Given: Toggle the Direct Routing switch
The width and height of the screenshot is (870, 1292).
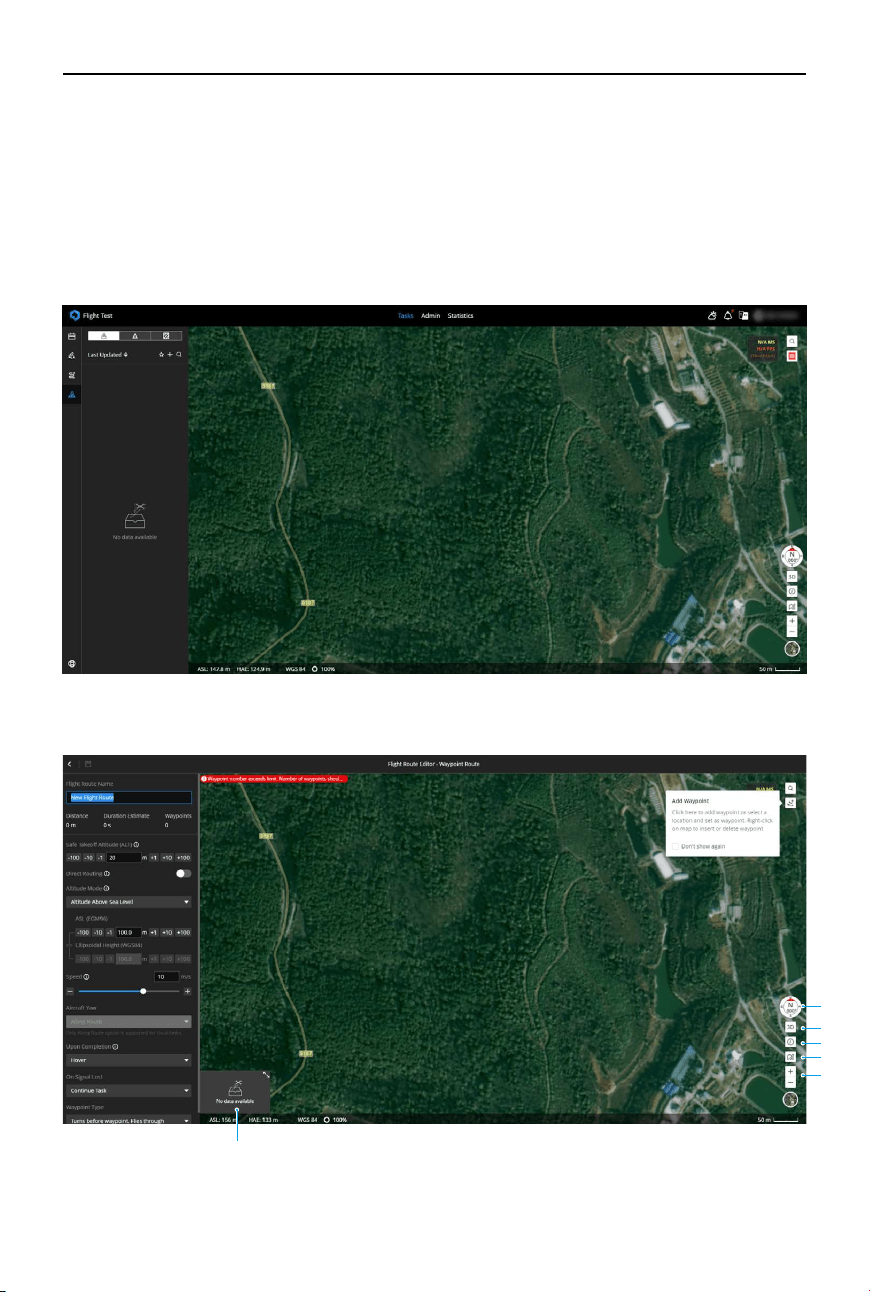Looking at the screenshot, I should coord(183,873).
